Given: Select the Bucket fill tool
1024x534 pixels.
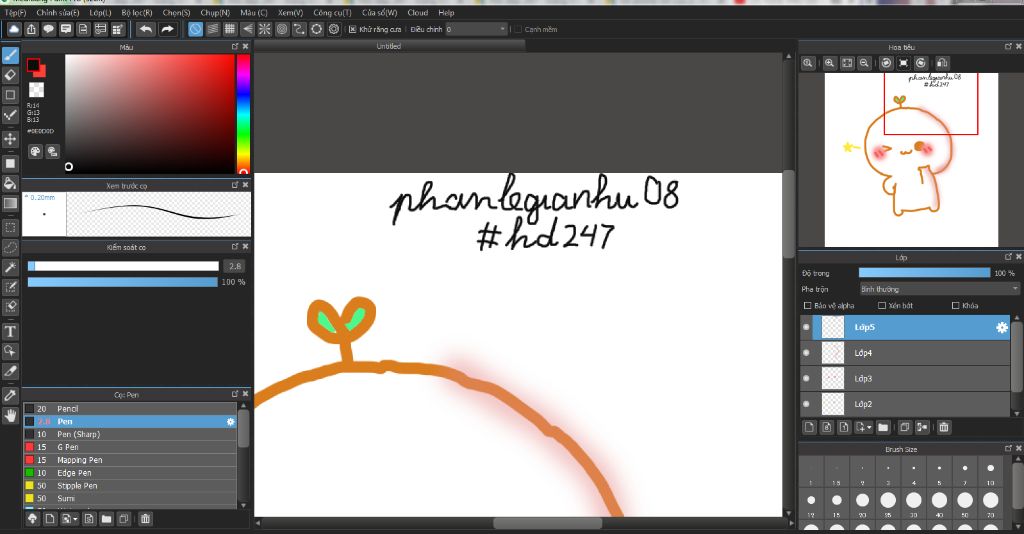Looking at the screenshot, I should [x=10, y=183].
